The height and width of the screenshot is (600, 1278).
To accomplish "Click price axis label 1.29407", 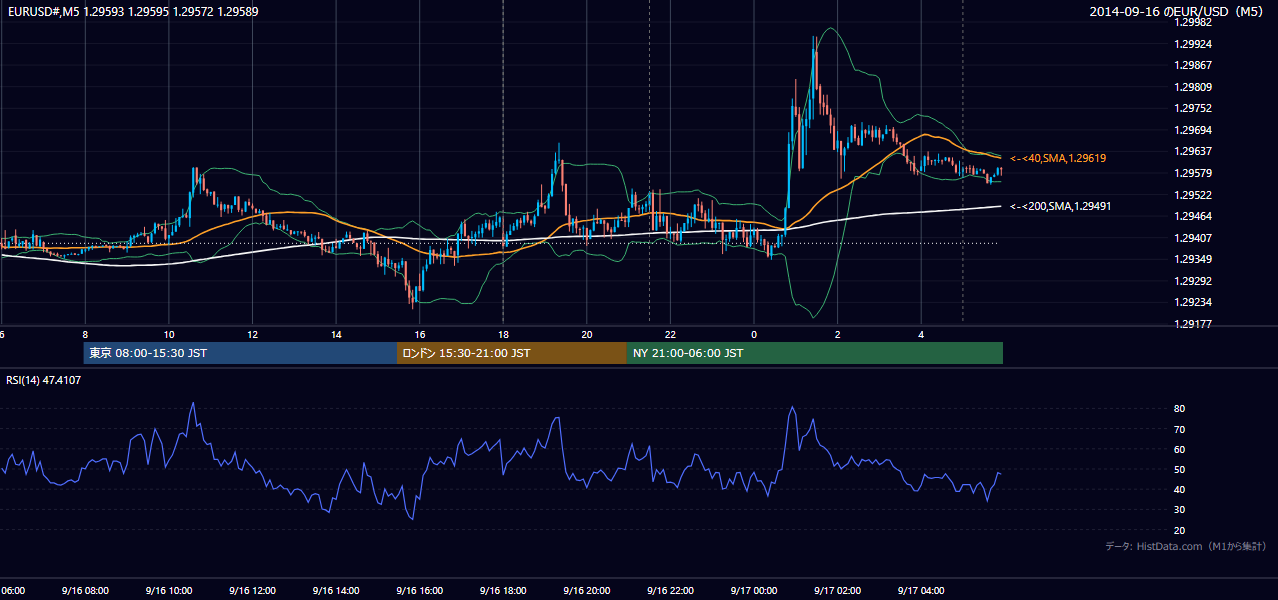I will click(1191, 238).
